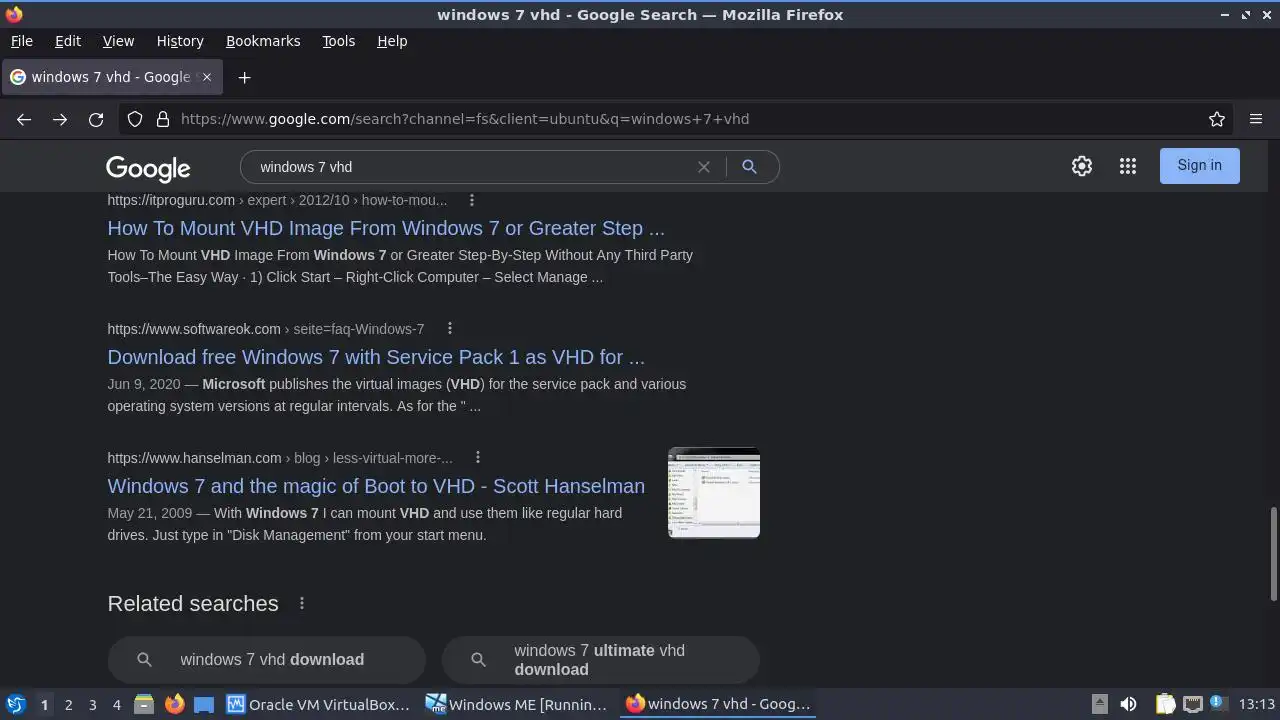Open notification tray icon next to clock
1280x720 pixels.
1218,703
